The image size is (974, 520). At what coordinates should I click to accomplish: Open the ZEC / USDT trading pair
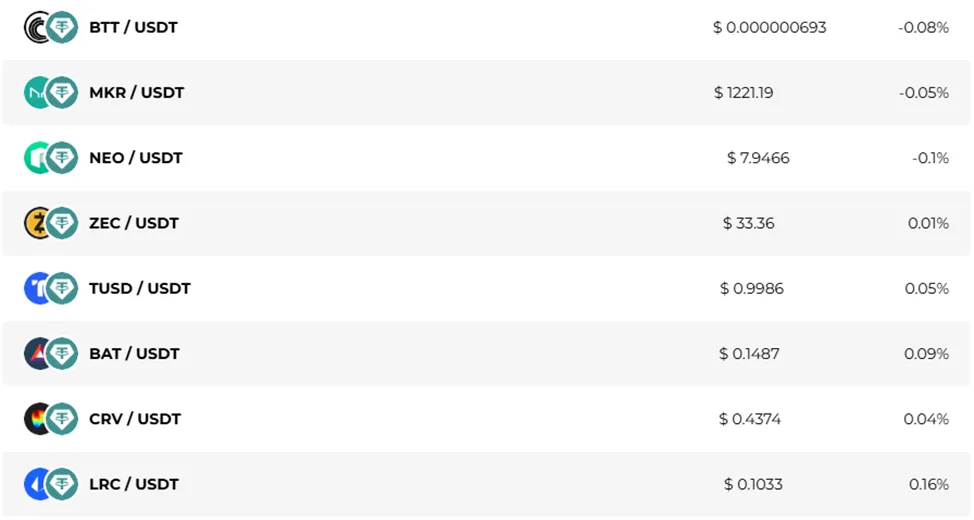click(x=134, y=223)
